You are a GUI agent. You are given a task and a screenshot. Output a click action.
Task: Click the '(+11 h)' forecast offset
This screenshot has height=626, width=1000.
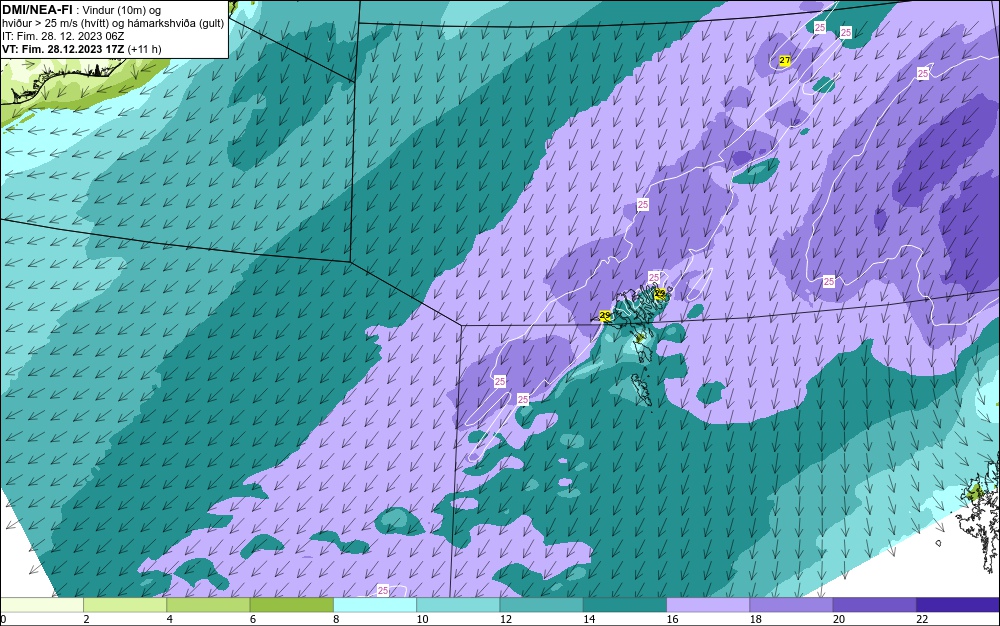point(144,49)
